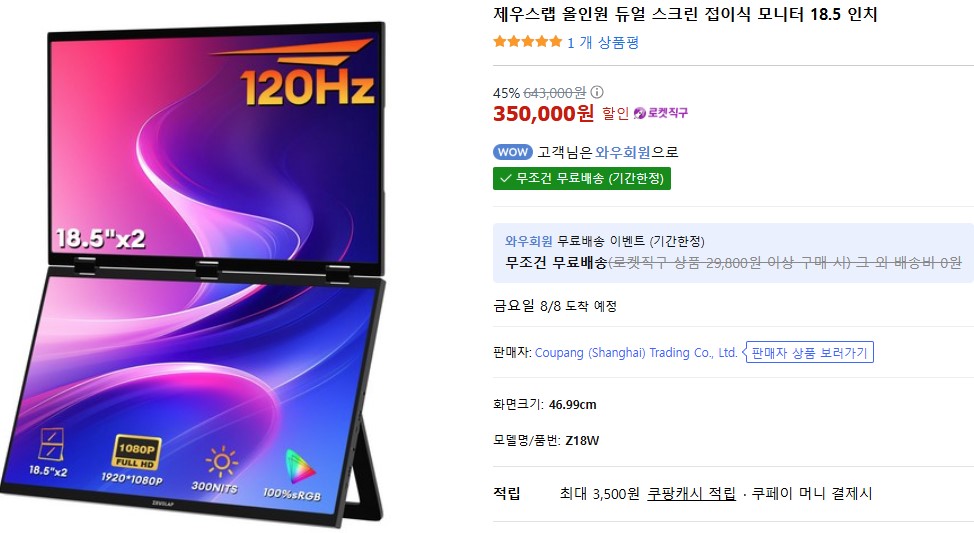Click the 100% sRGB color triangle icon
Image resolution: width=974 pixels, height=533 pixels.
coord(299,467)
